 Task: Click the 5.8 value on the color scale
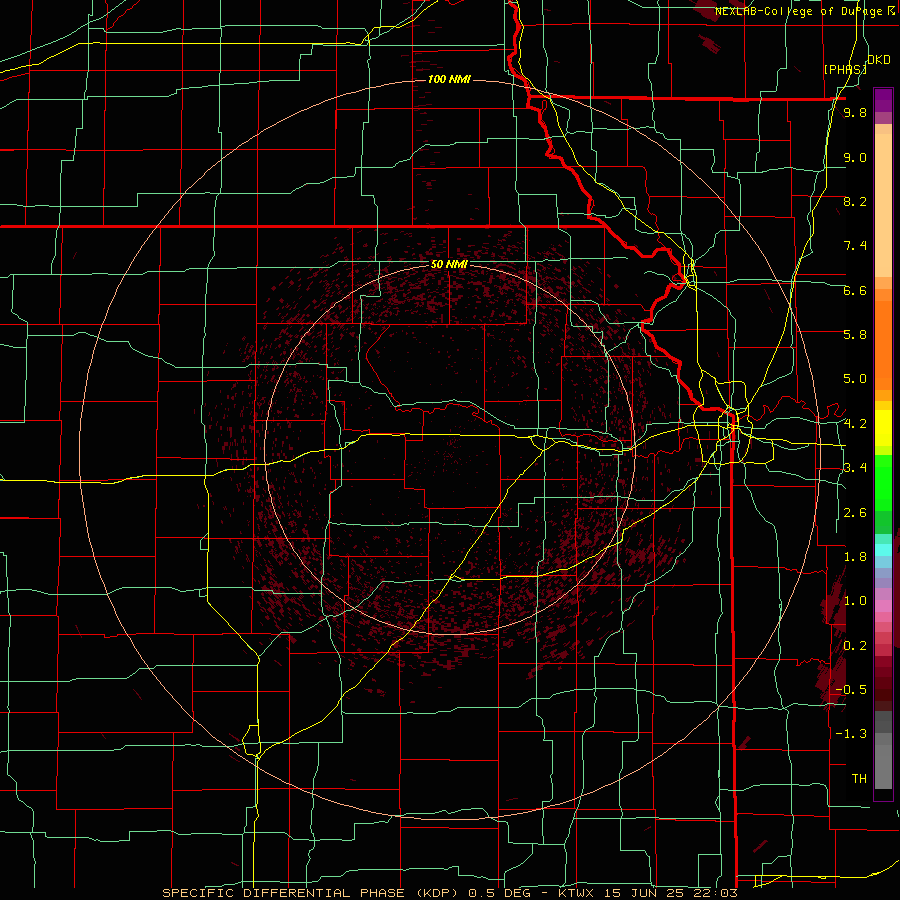point(855,335)
